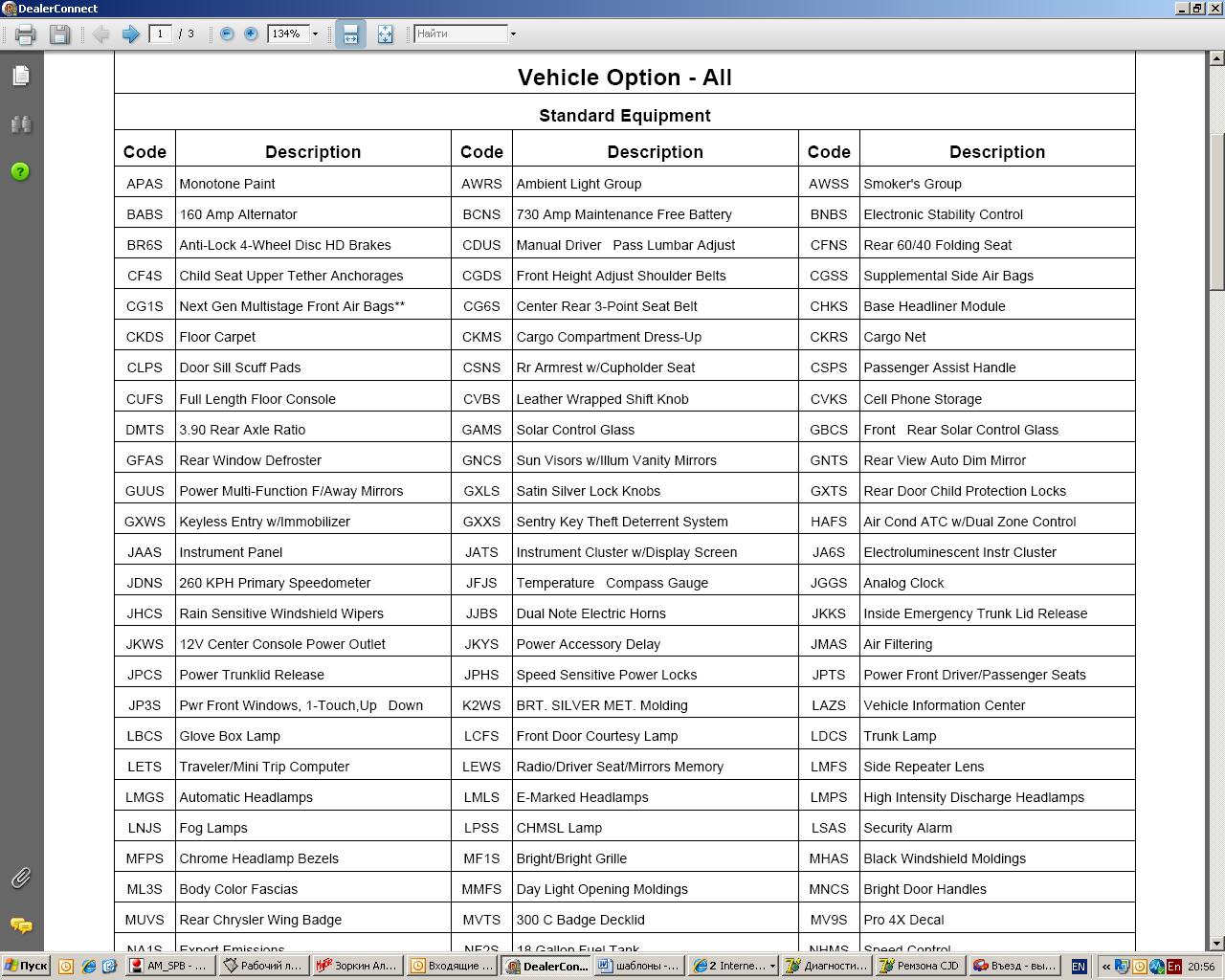
Task: Launch Internet Explorer from quick launch
Action: pos(88,967)
